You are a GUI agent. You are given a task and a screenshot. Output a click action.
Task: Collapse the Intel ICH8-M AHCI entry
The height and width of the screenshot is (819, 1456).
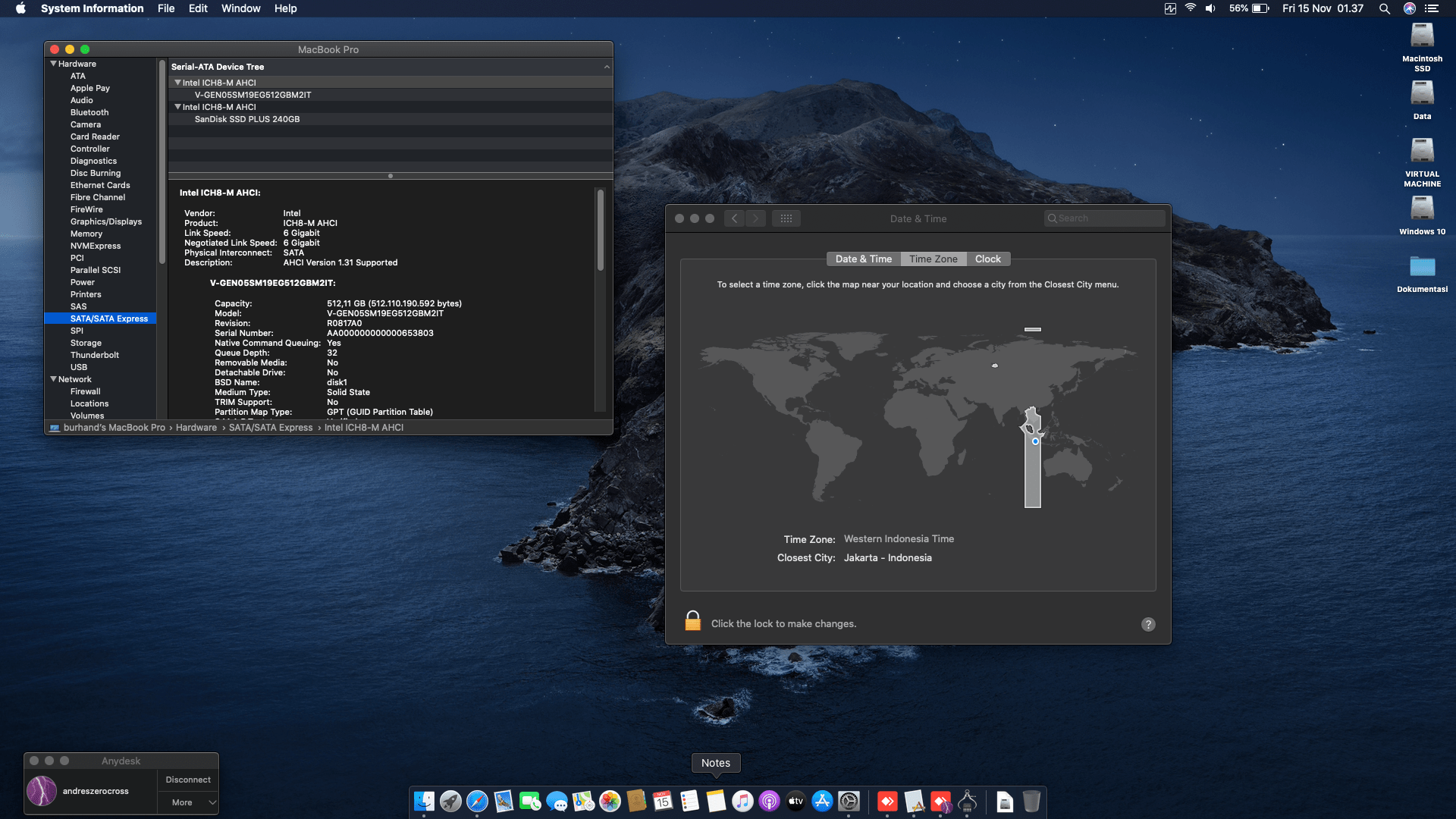[177, 82]
